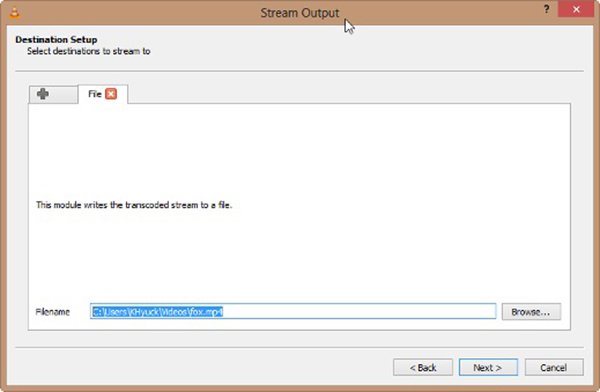600x392 pixels.
Task: Click the VLC cone icon in title bar
Action: [x=15, y=13]
